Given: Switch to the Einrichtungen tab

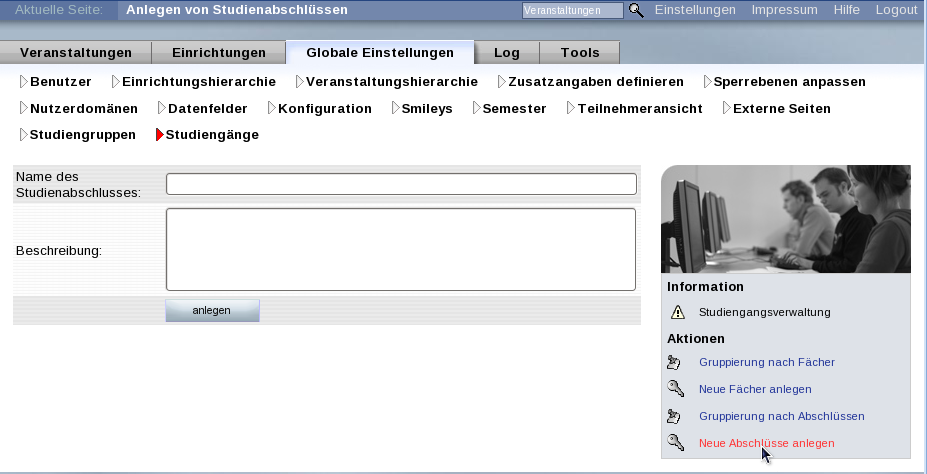Looking at the screenshot, I should tap(219, 53).
